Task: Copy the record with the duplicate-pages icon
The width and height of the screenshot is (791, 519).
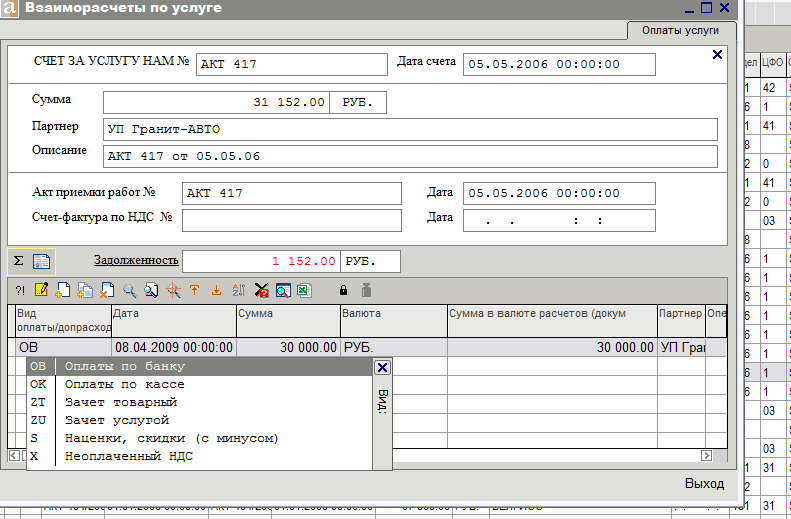Action: pos(85,290)
